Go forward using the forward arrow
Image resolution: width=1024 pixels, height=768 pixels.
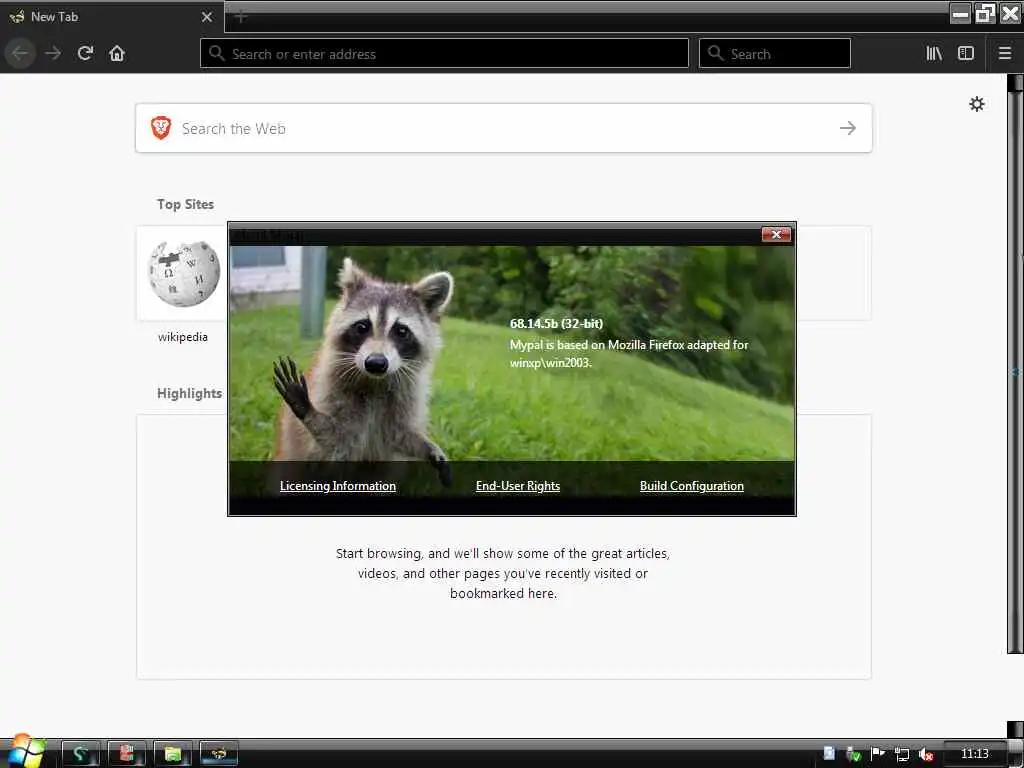54,53
